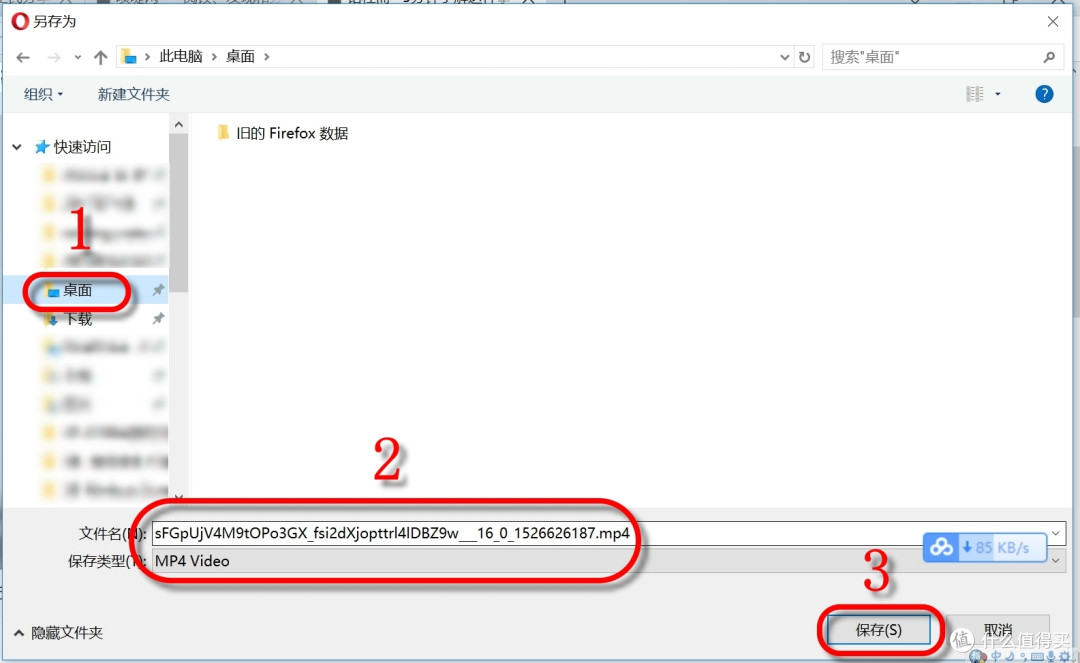Create a folder with 新建文件夹

pyautogui.click(x=133, y=94)
